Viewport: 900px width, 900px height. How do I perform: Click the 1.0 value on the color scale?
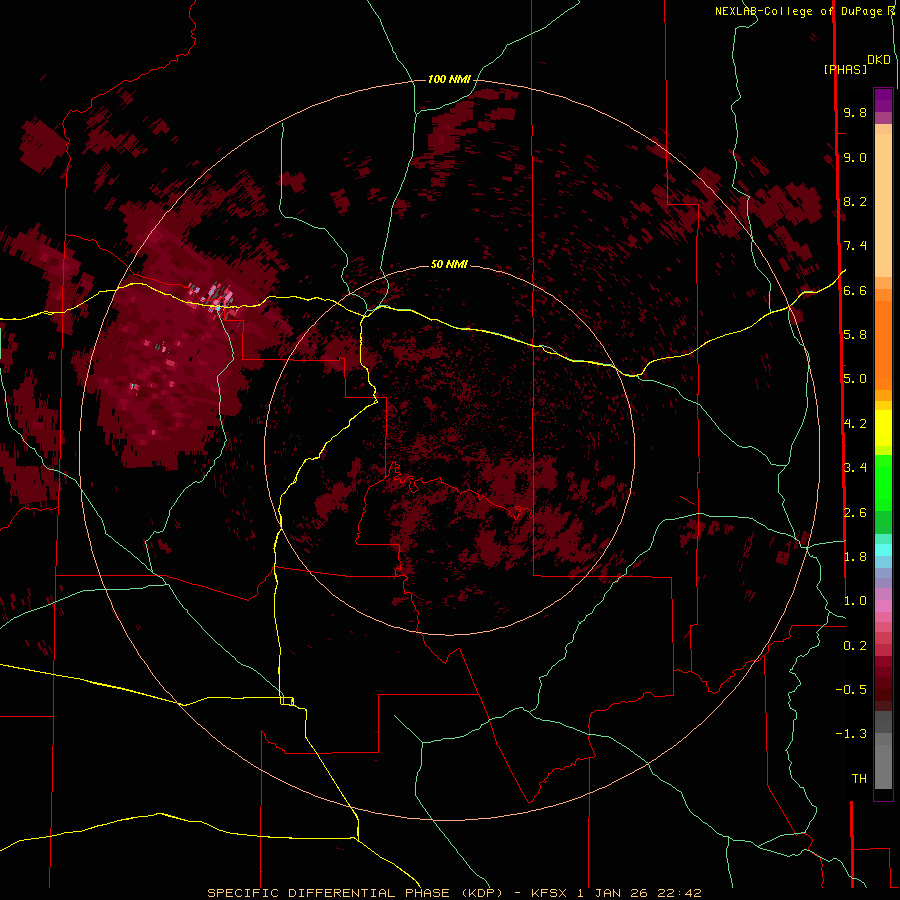[x=855, y=600]
